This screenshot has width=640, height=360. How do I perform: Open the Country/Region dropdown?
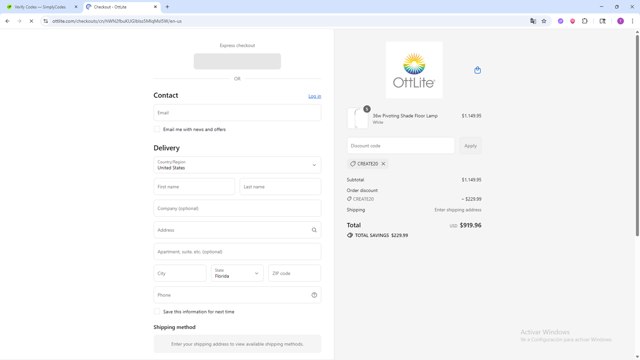click(x=237, y=165)
